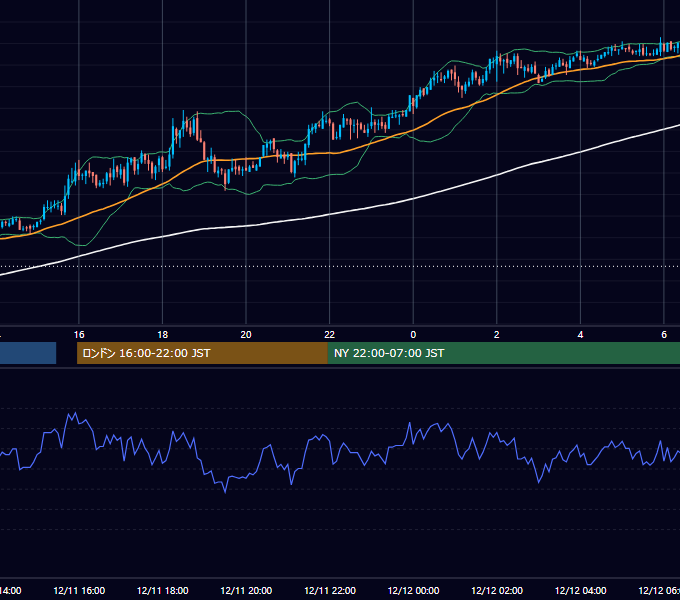Click the 12/11 18:00 date label

pyautogui.click(x=163, y=590)
